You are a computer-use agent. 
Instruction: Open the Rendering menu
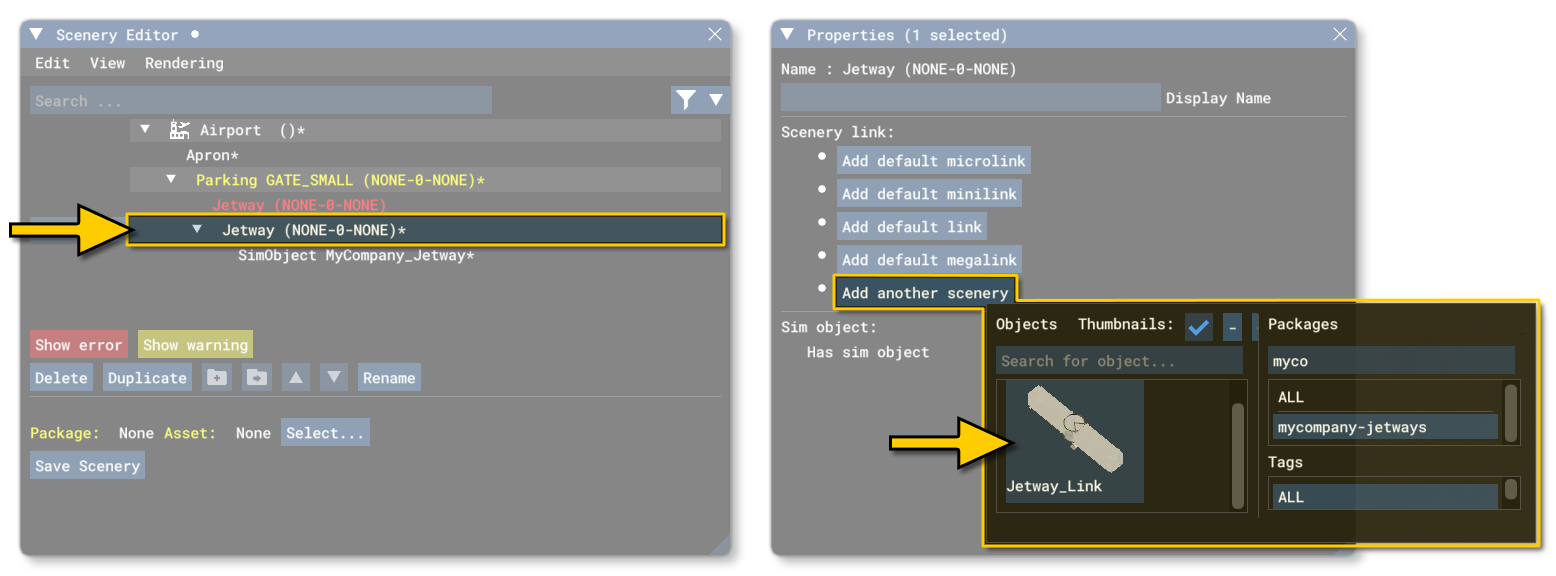tap(183, 63)
